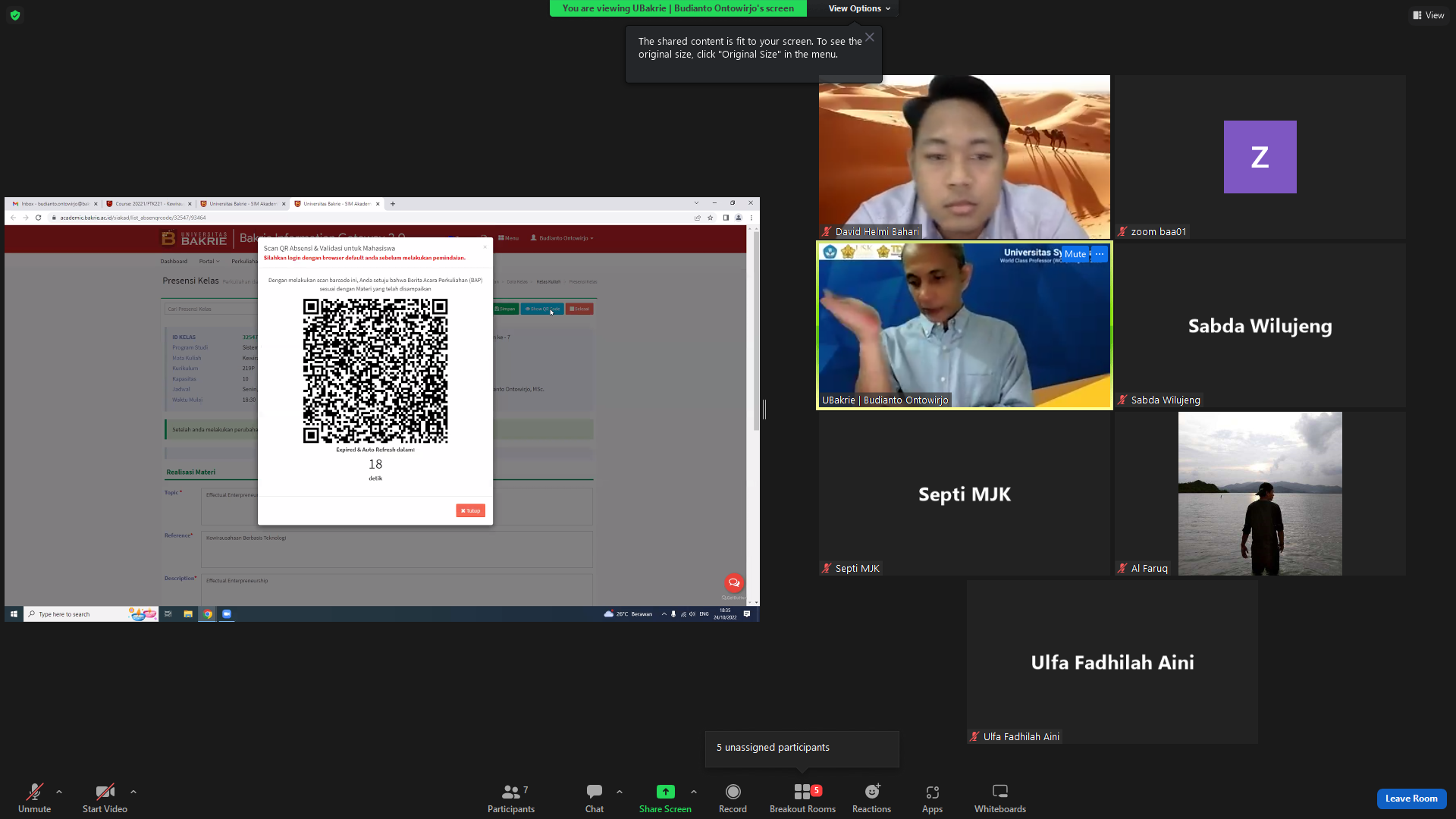Expand the share screen options arrow
1456x819 pixels.
[x=694, y=792]
